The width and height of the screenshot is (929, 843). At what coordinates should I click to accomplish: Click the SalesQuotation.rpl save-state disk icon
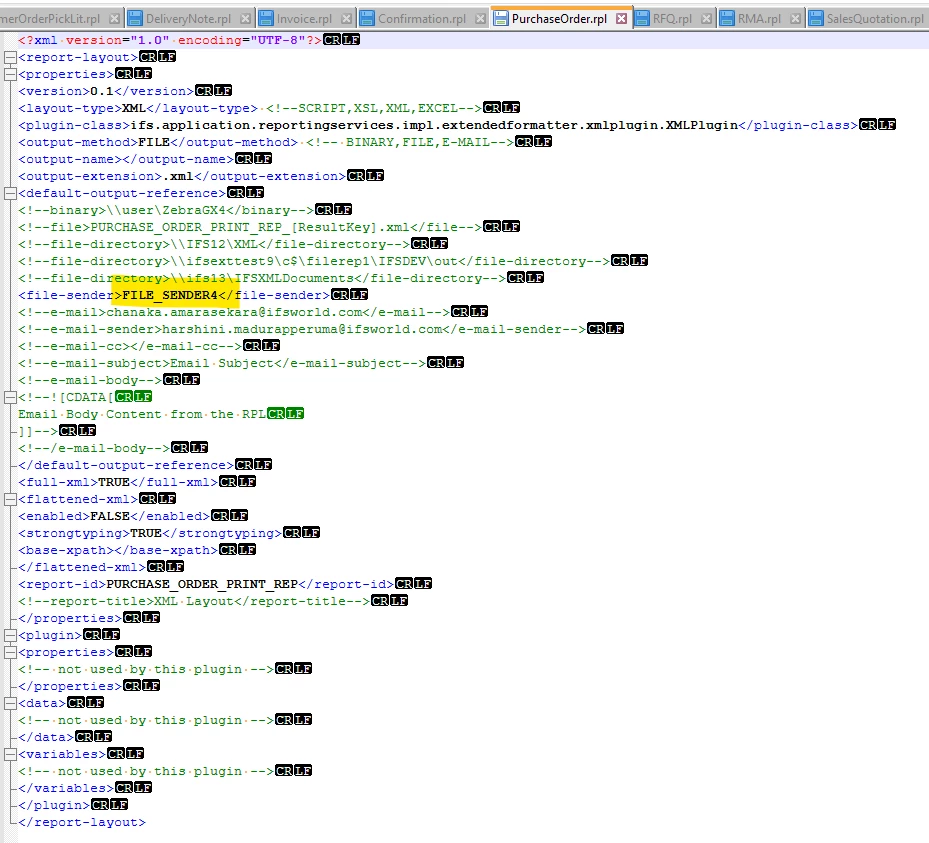[816, 19]
